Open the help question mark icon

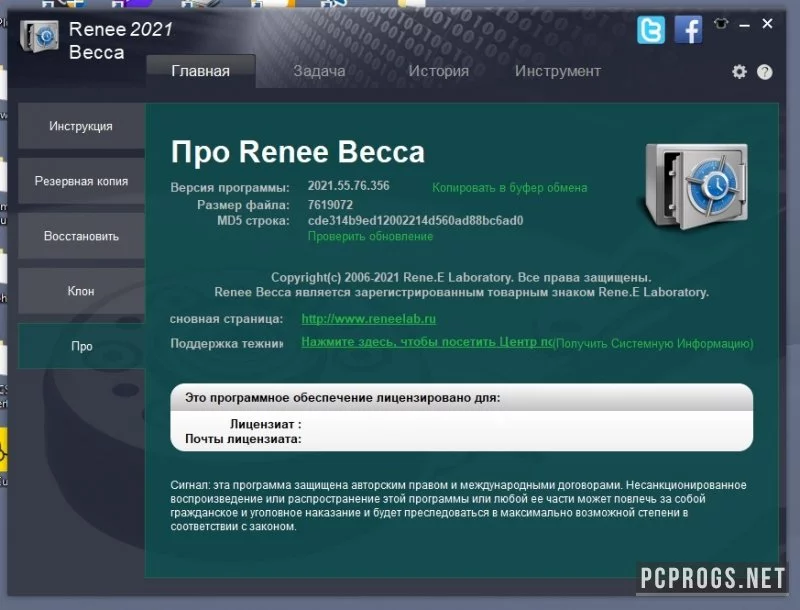(764, 72)
